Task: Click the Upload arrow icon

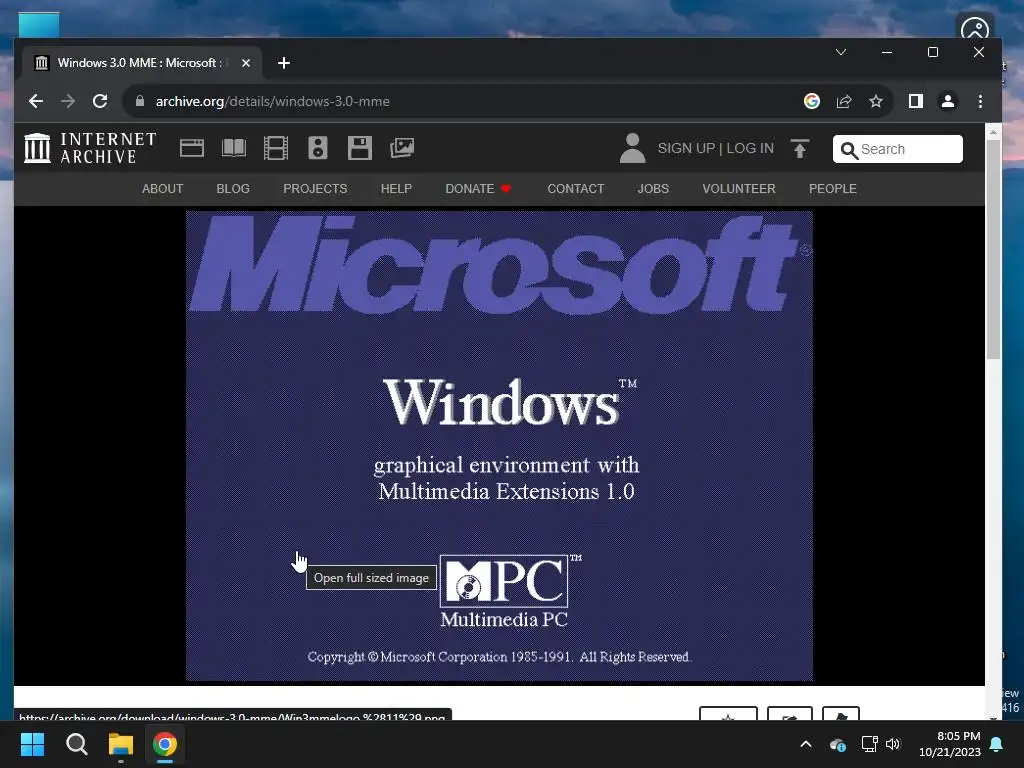Action: [x=799, y=148]
